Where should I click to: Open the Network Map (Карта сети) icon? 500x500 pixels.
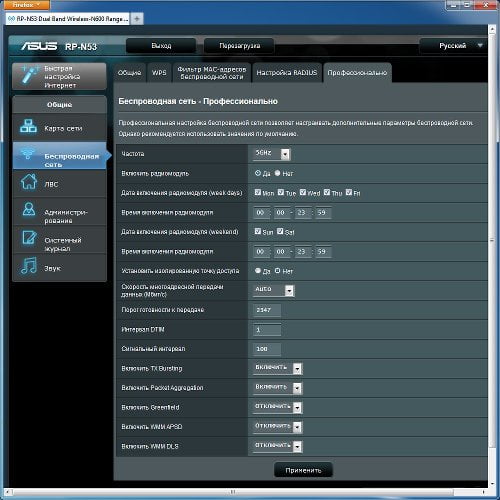[28, 126]
